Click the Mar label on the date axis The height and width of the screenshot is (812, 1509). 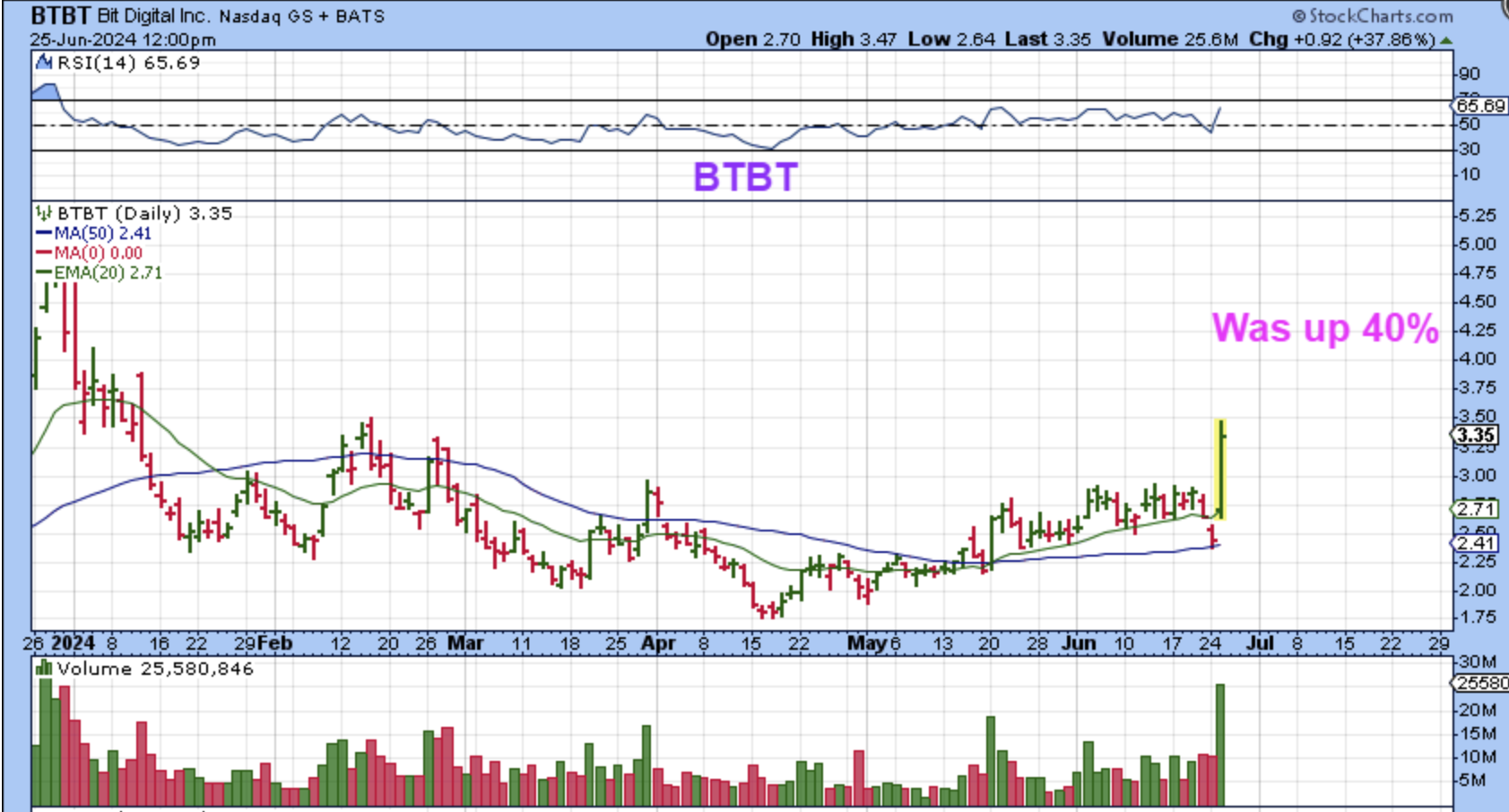click(x=465, y=644)
